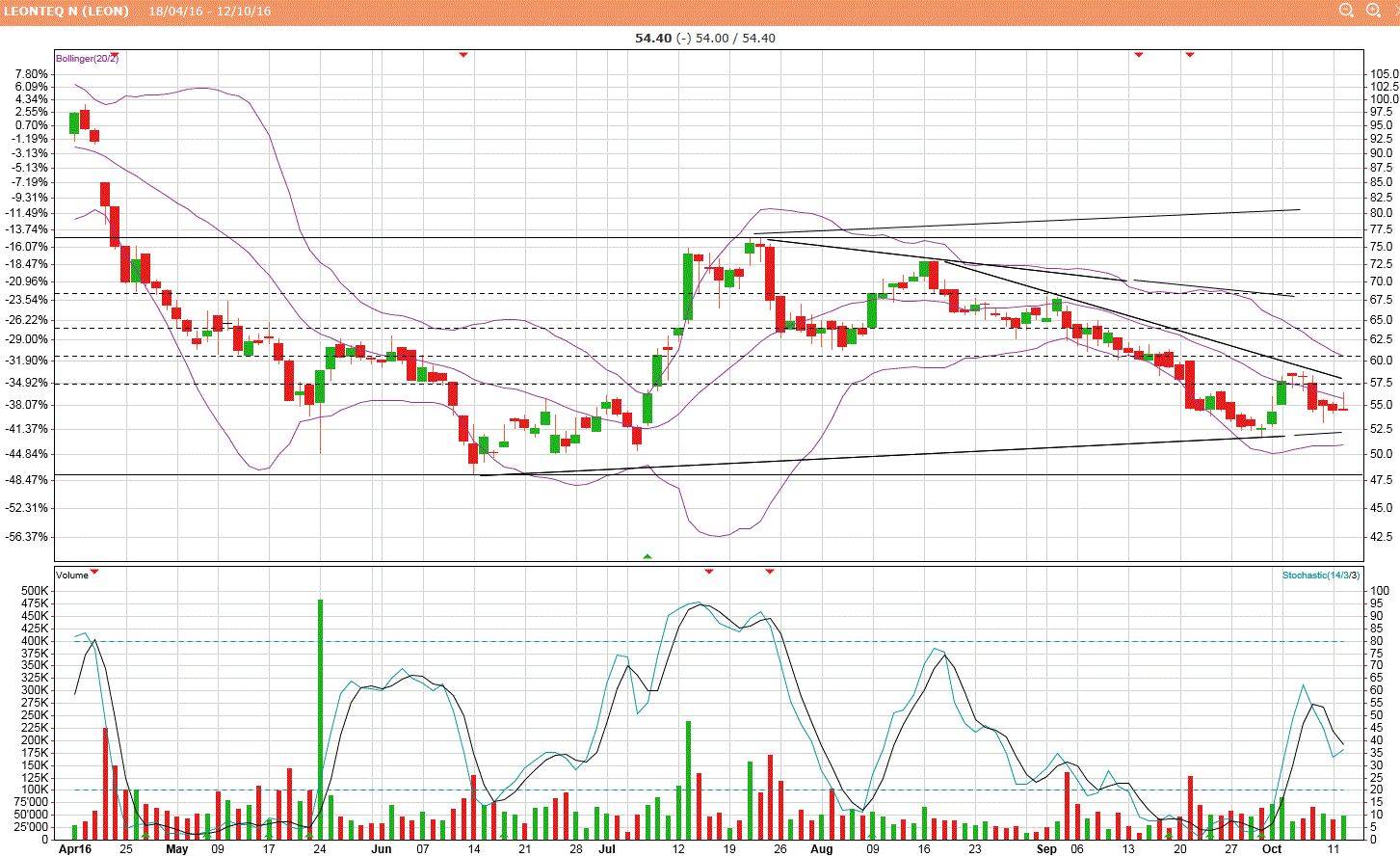
Task: Select the red triangle marker above June 14
Action: pos(463,55)
